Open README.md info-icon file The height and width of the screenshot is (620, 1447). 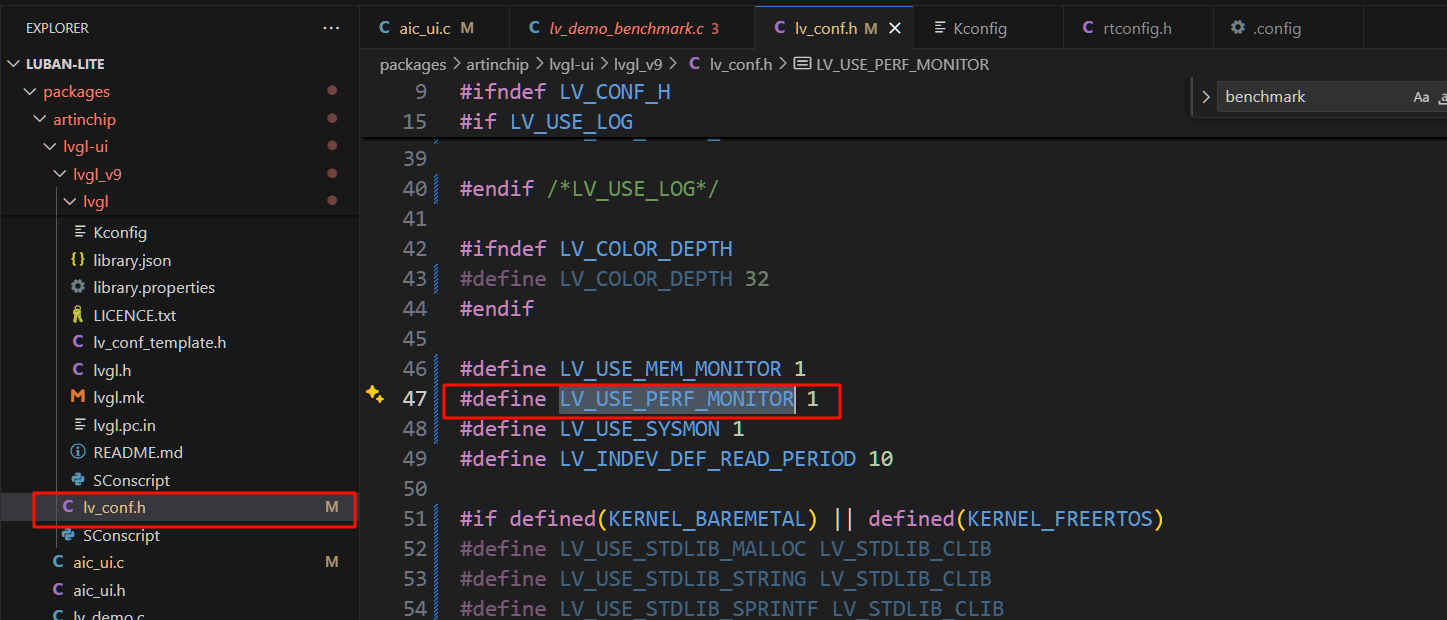click(138, 452)
